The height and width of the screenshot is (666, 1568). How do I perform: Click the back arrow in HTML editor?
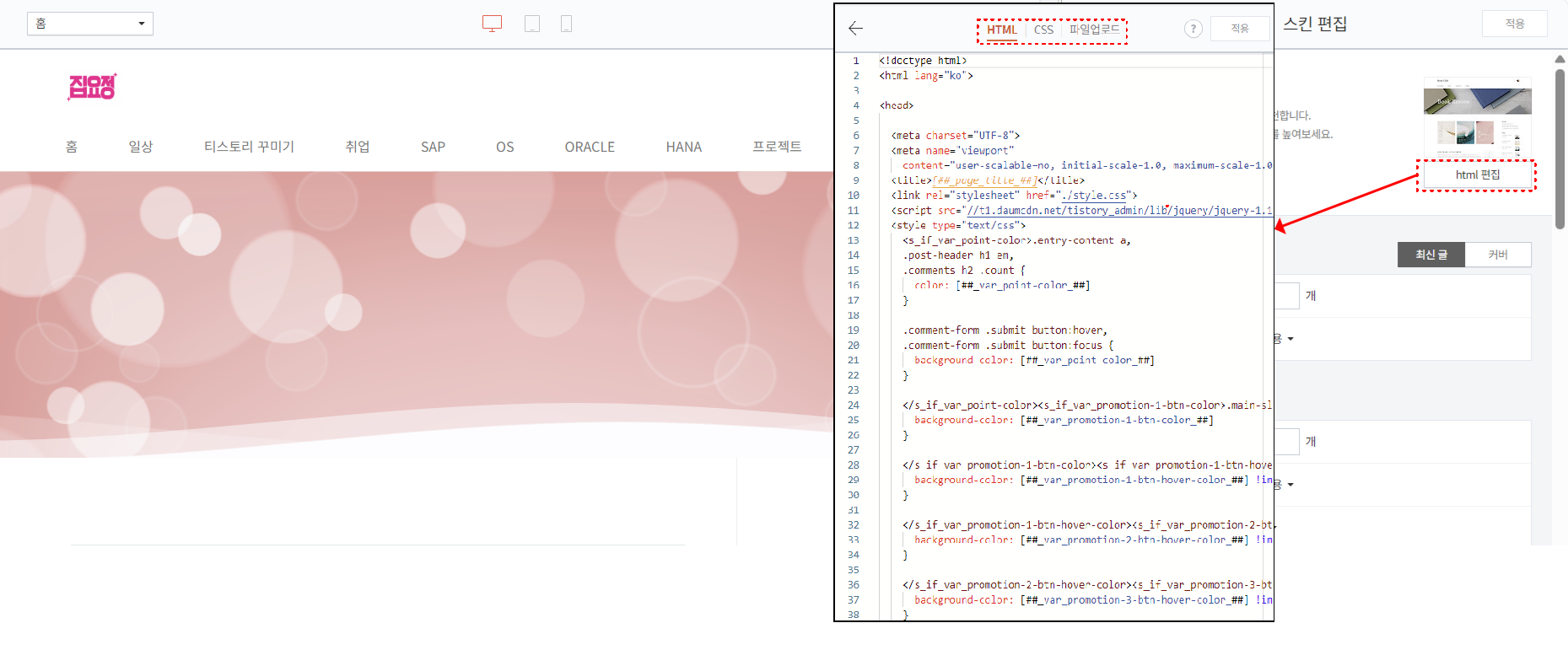pos(855,29)
